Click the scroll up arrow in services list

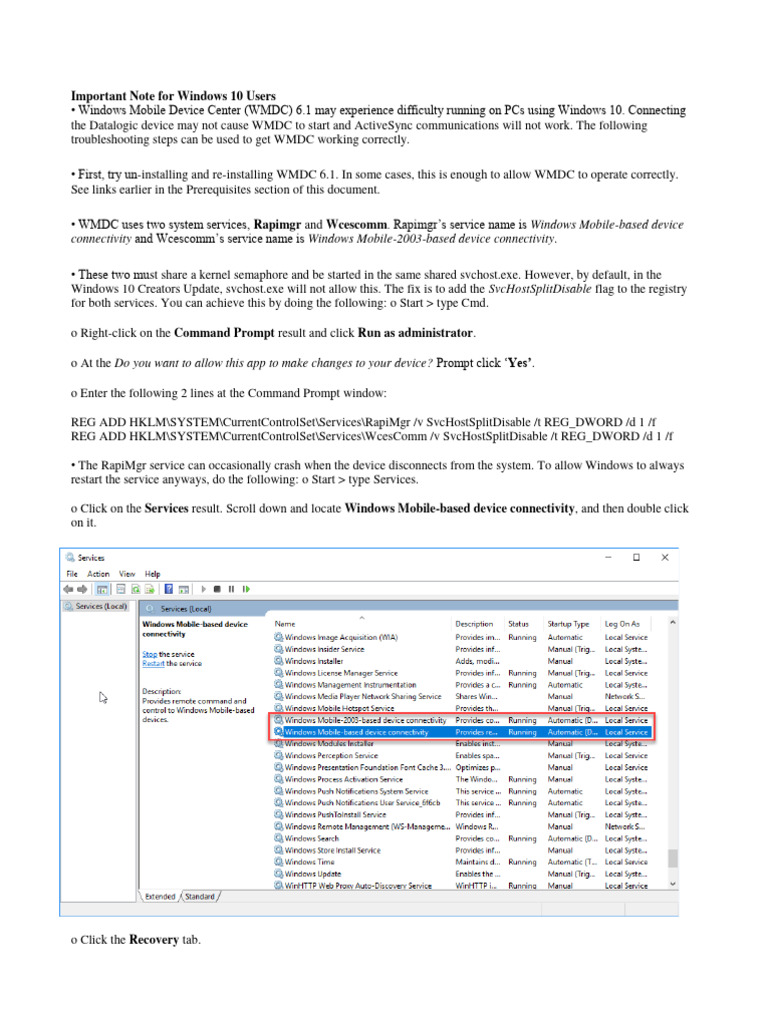pyautogui.click(x=673, y=623)
